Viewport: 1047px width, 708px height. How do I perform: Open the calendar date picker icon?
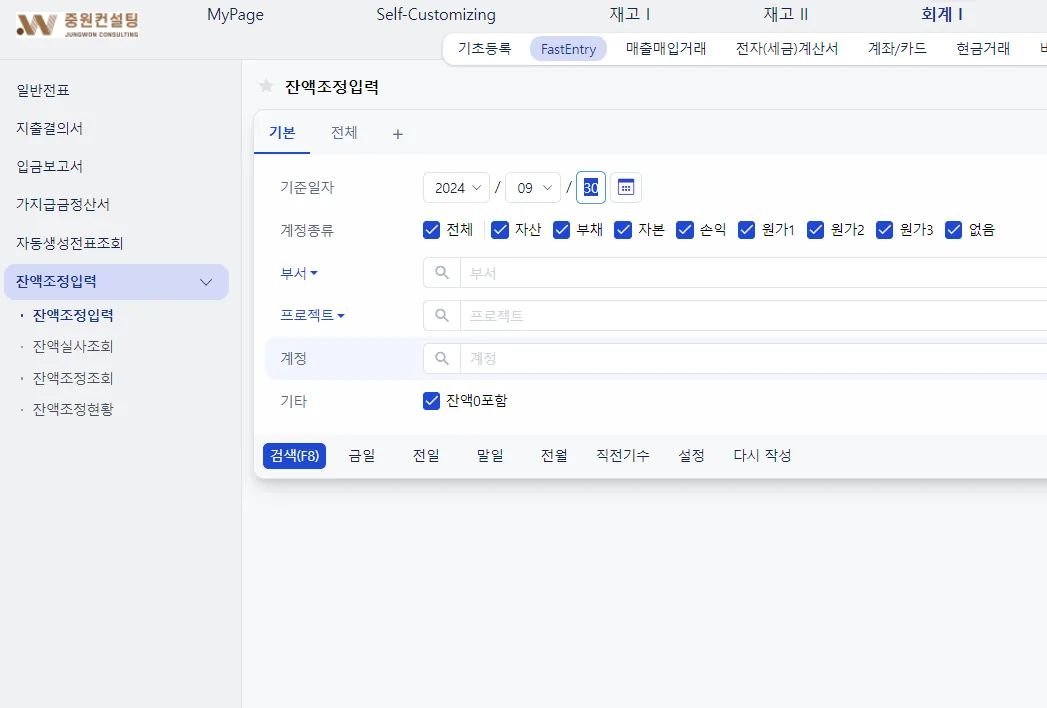click(626, 188)
